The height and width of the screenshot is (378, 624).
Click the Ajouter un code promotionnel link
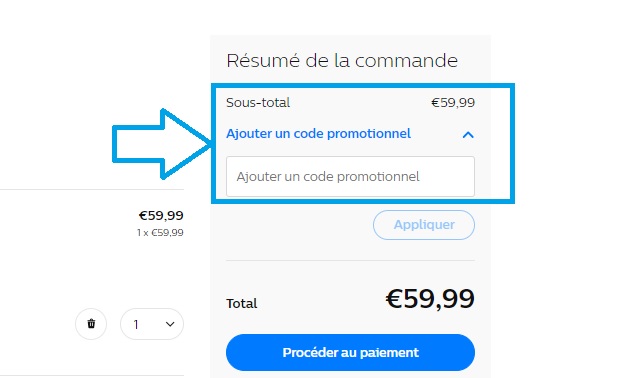point(318,134)
